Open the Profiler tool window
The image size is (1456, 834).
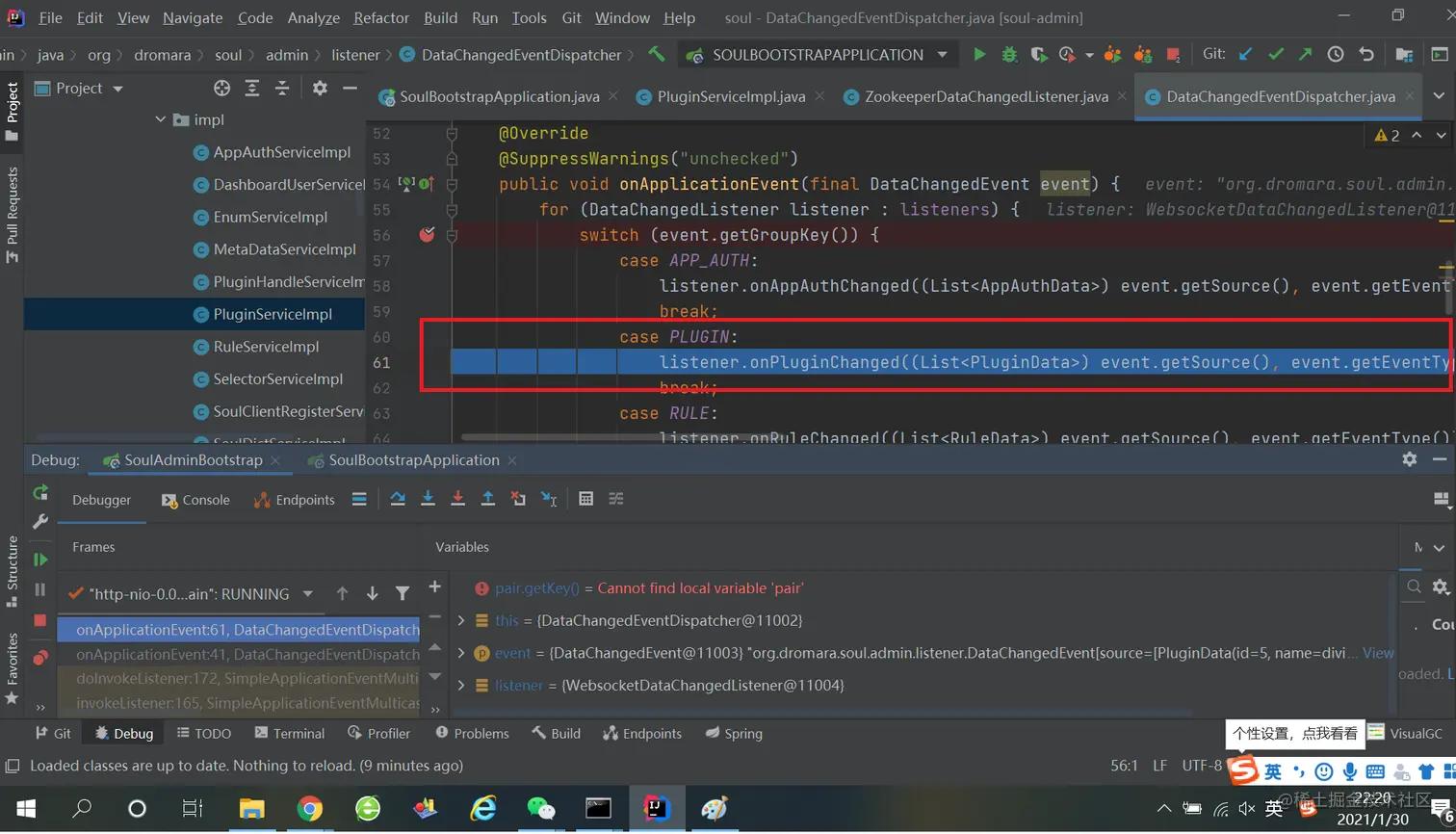[x=378, y=733]
